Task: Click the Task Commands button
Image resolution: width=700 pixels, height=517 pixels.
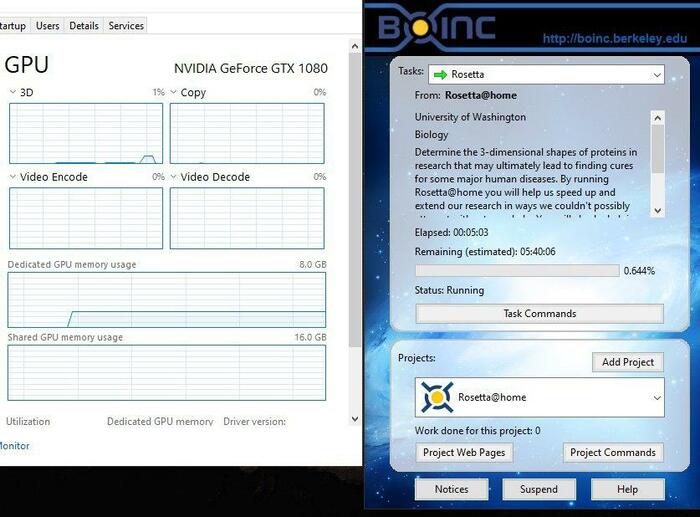Action: [x=539, y=313]
